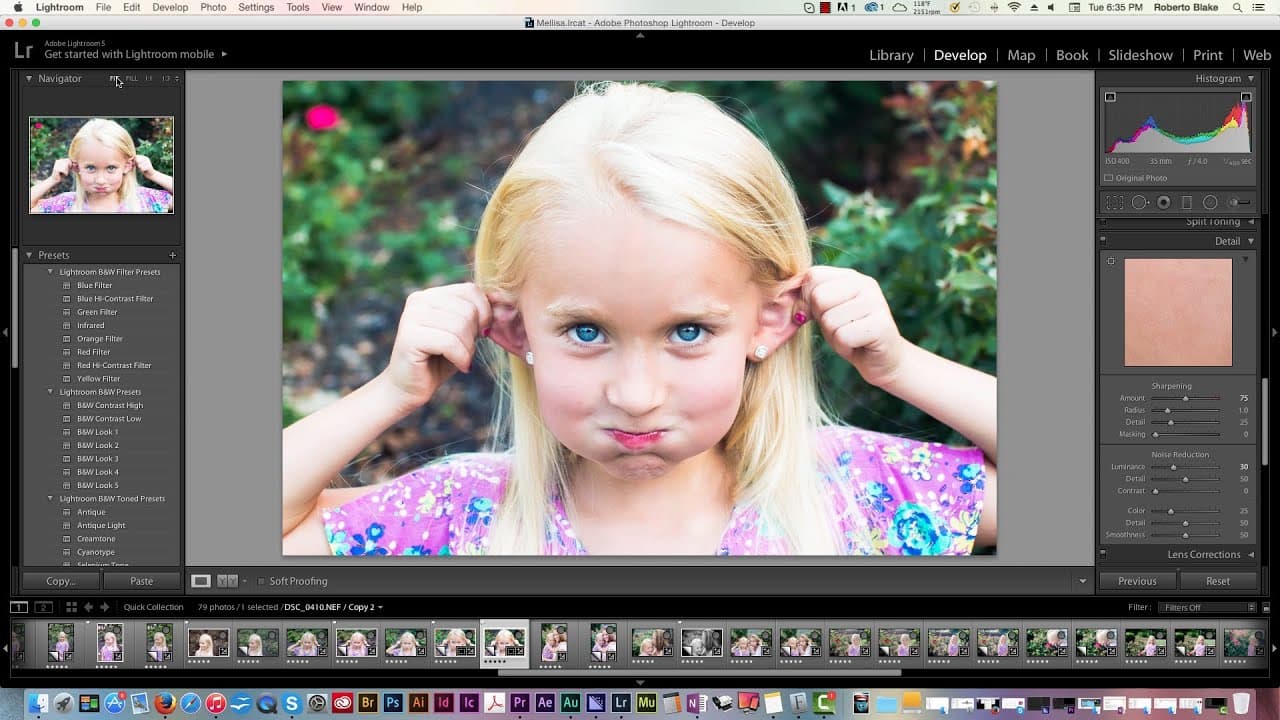Toggle the Split Toning panel switch
This screenshot has width=1280, height=720.
(x=1103, y=222)
